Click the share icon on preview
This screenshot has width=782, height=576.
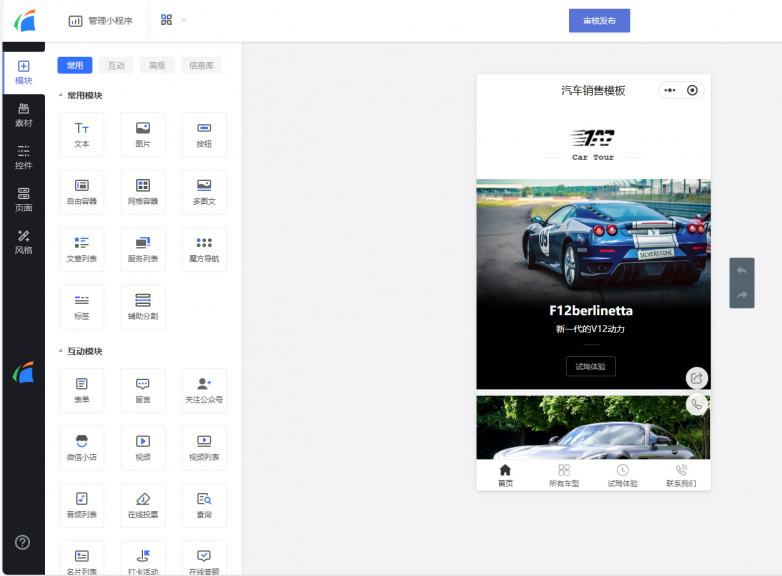[x=697, y=378]
